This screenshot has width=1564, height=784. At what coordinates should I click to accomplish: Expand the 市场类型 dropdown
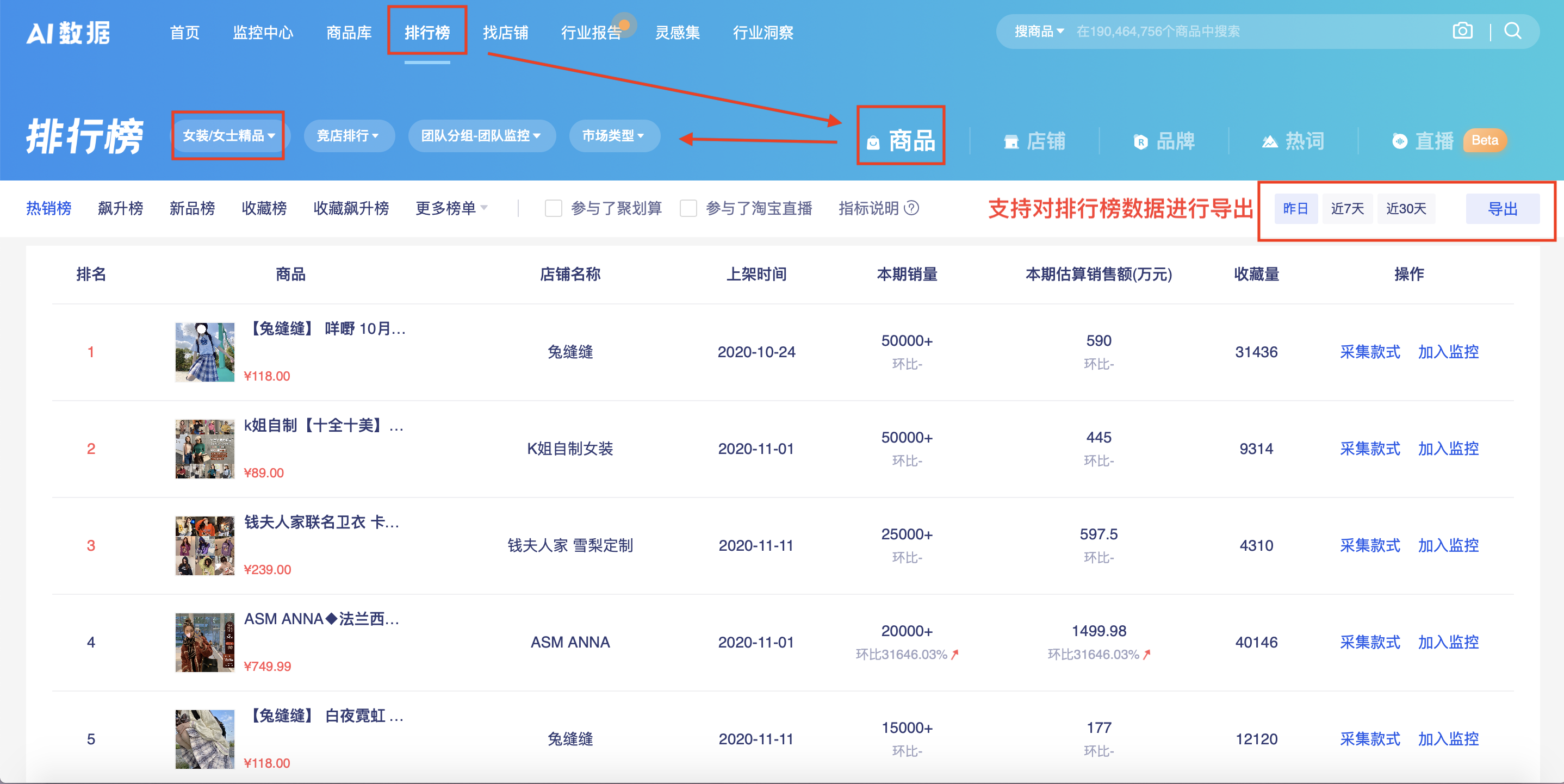pos(614,135)
